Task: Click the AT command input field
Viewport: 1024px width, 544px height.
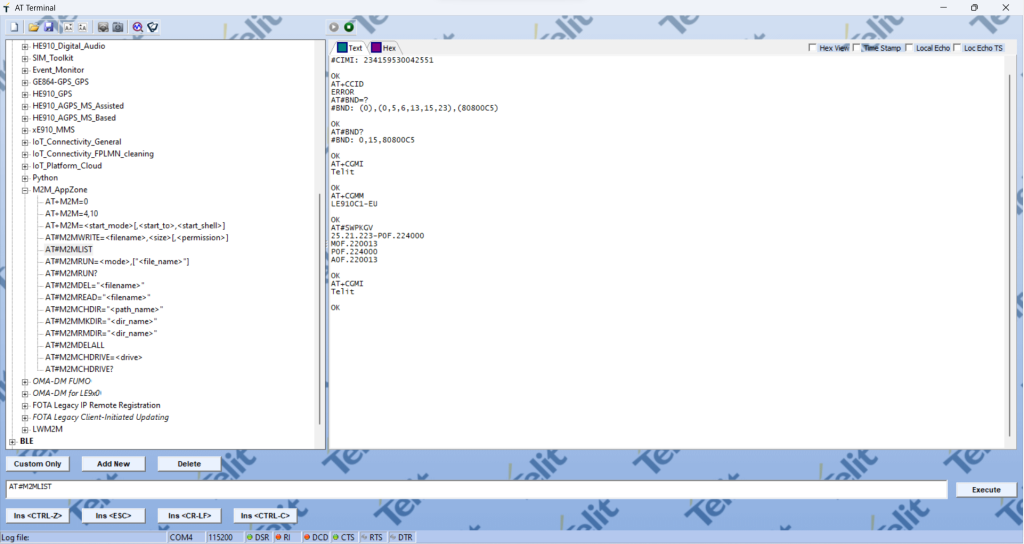Action: pos(477,490)
